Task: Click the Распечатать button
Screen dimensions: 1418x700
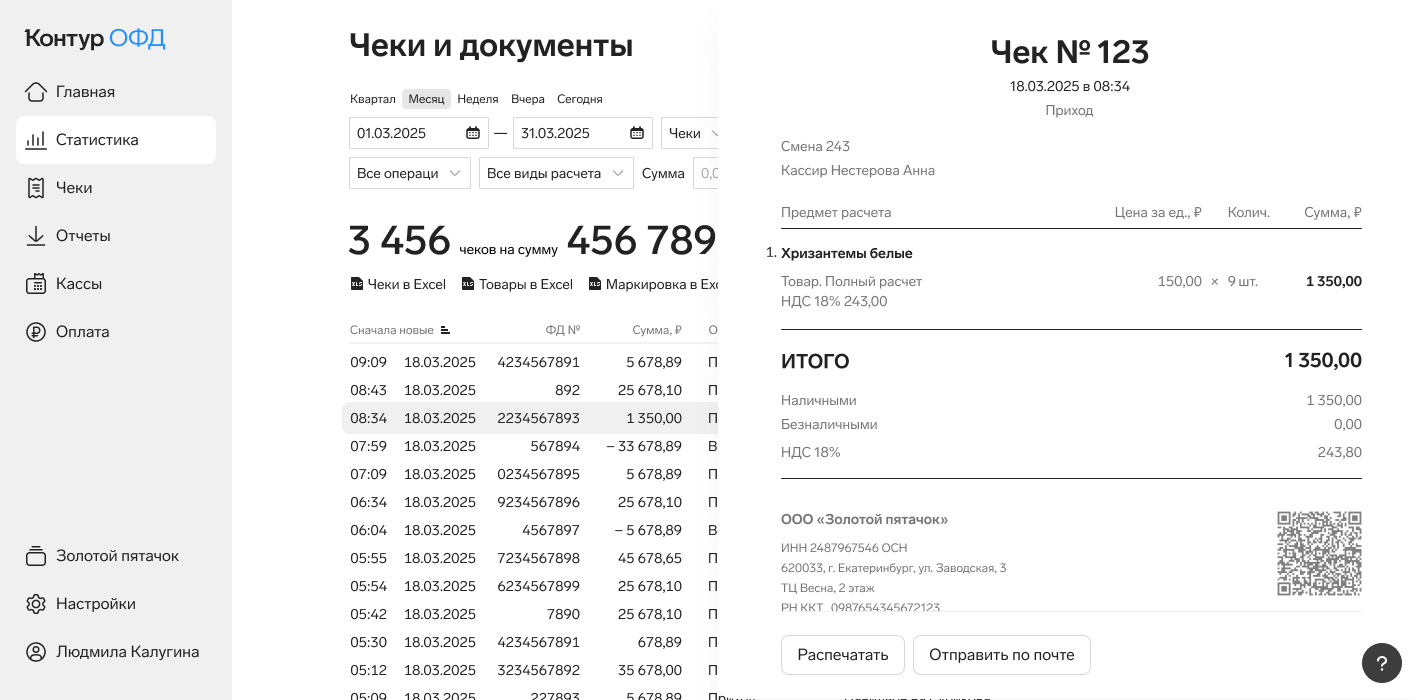Action: pos(843,655)
